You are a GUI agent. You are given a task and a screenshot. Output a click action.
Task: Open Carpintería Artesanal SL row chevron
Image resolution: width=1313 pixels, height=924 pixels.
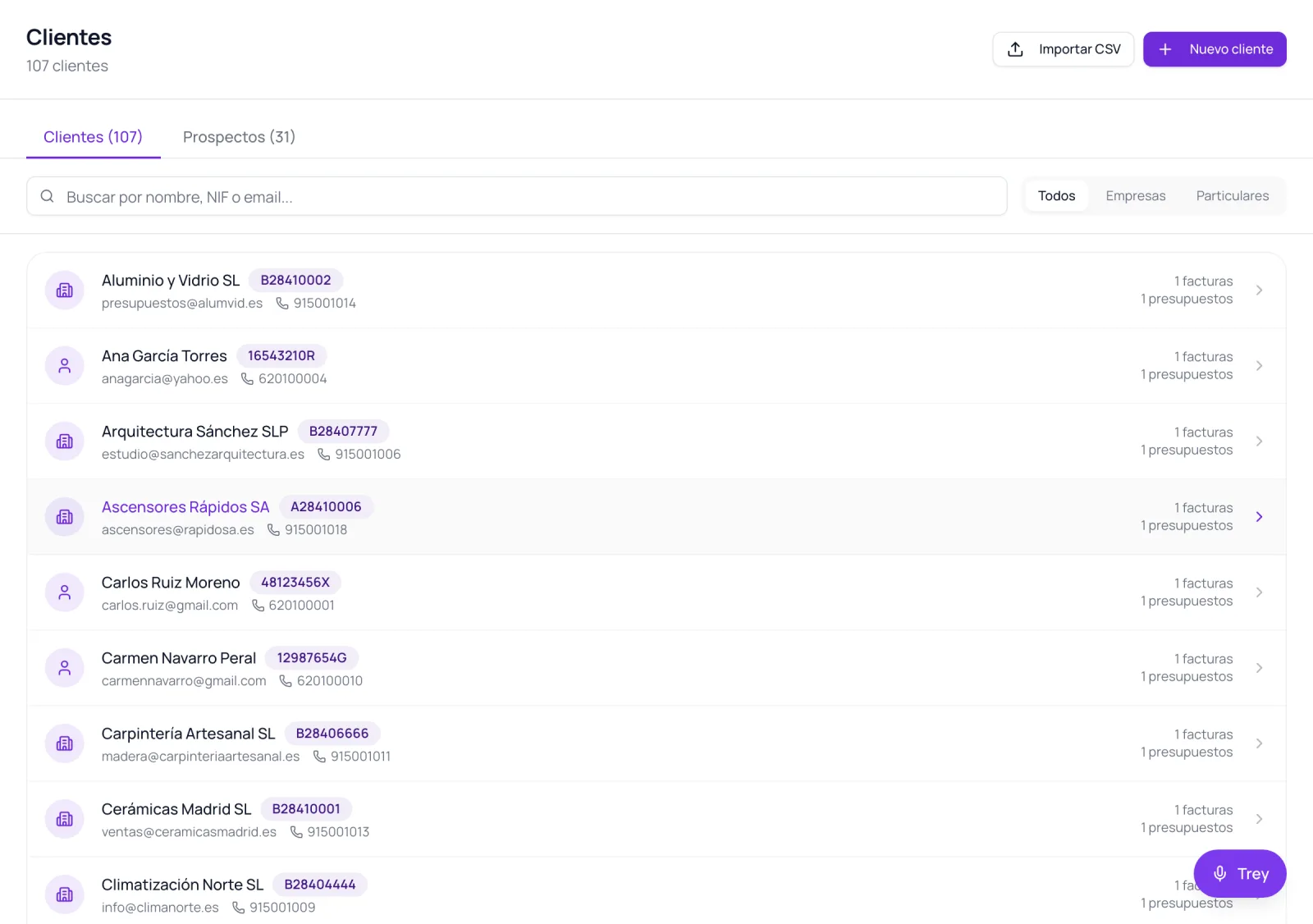pyautogui.click(x=1259, y=743)
